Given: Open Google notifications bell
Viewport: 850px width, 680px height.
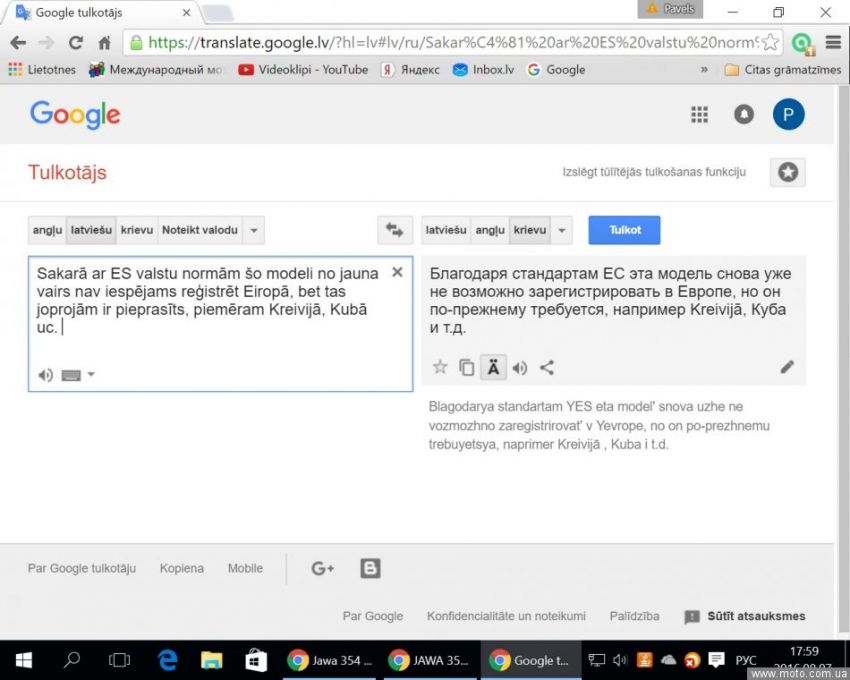Looking at the screenshot, I should [x=744, y=114].
